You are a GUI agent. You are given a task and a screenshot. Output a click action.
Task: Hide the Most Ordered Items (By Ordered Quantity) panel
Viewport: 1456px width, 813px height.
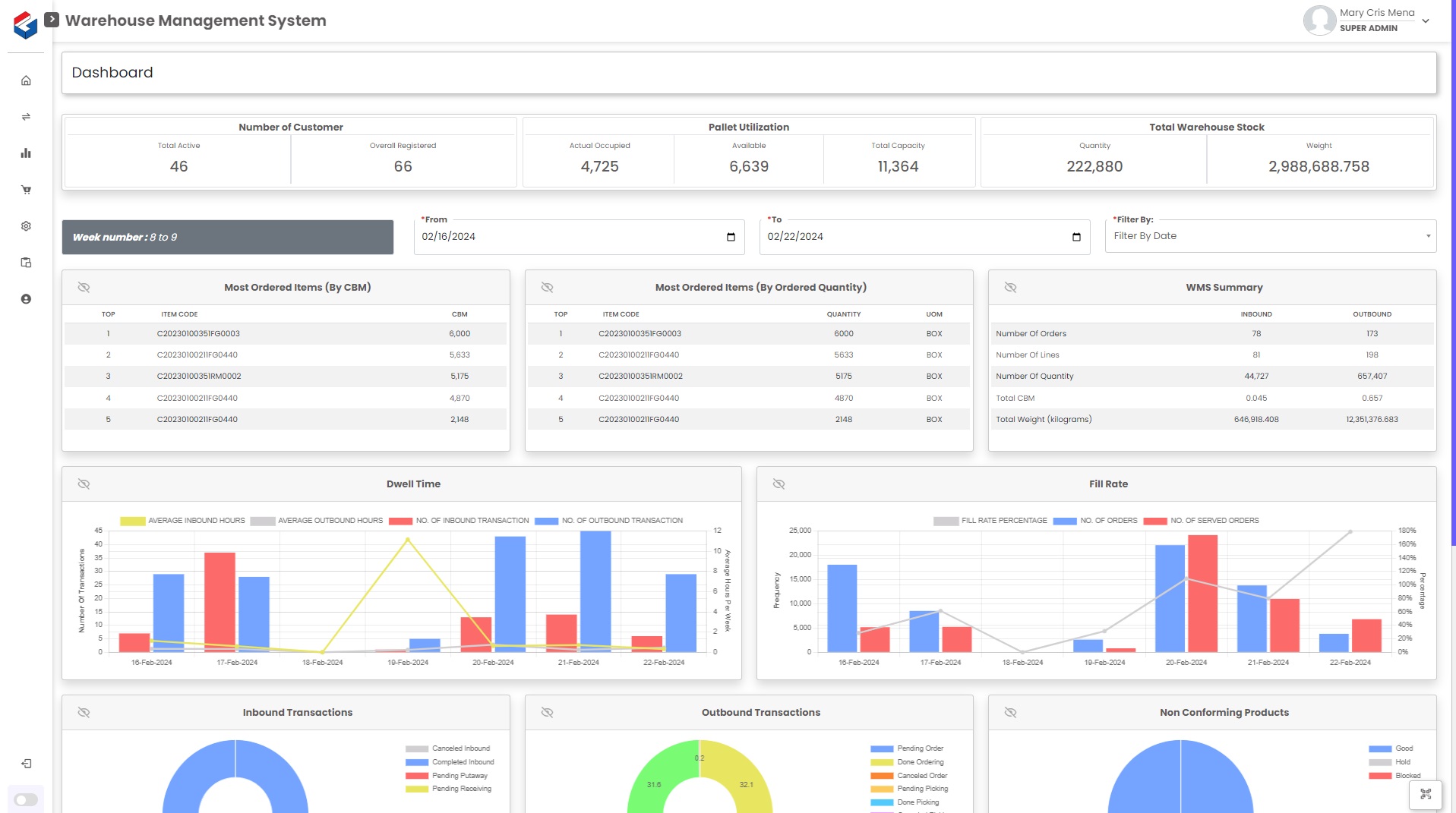coord(547,288)
